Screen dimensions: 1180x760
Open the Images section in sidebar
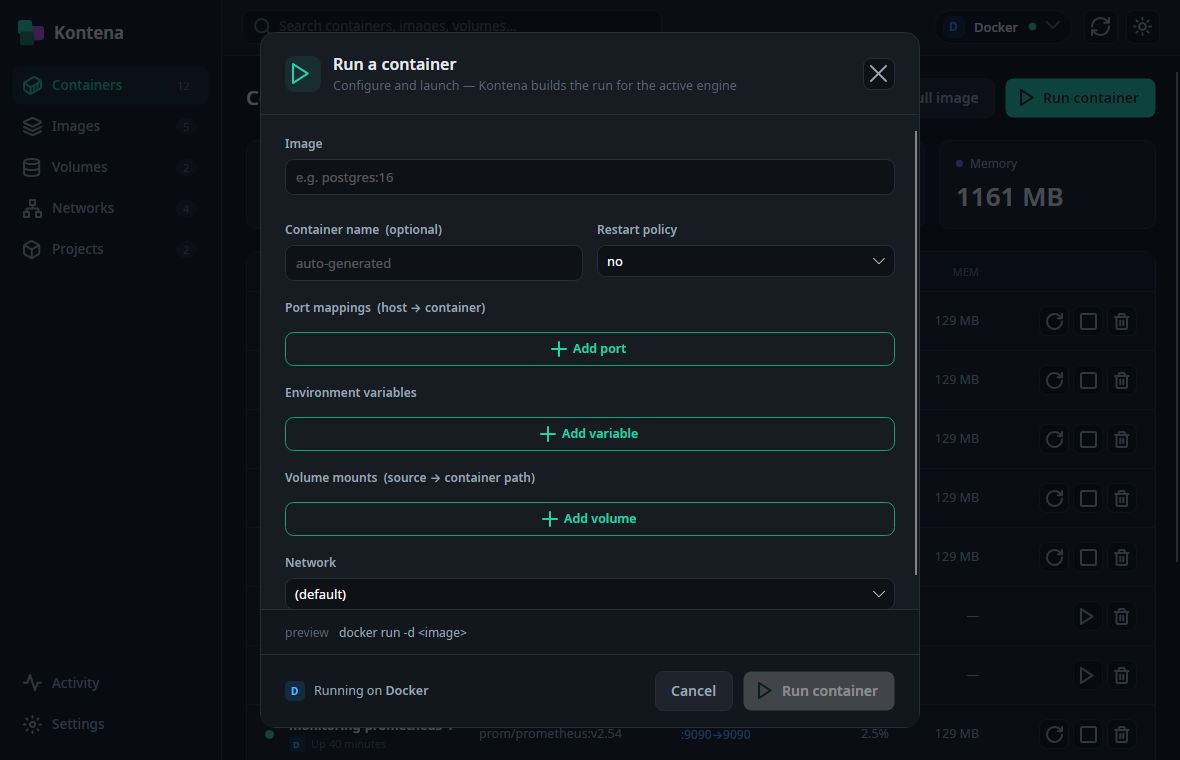coord(110,126)
